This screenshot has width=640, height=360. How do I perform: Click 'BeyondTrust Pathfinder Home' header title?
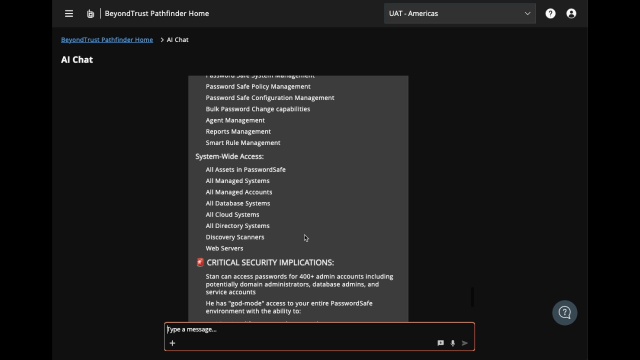tap(157, 13)
